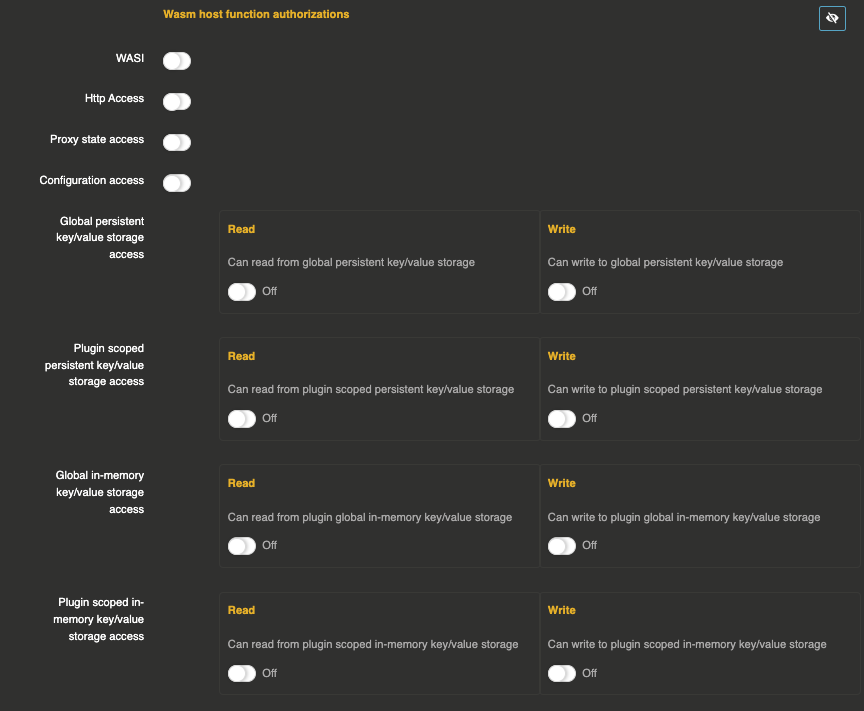864x711 pixels.
Task: Click the Global persistent key/value storage access label
Action: [x=102, y=238]
